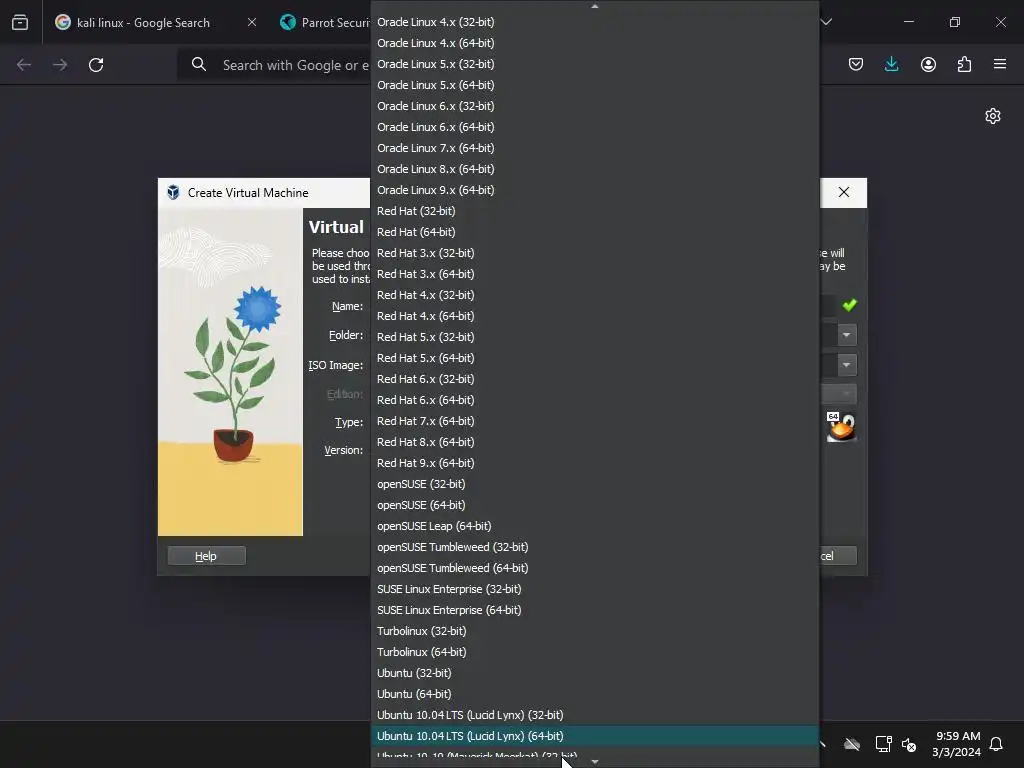Select Oracle Linux 4.x (32-bit)
Viewport: 1024px width, 768px height.
594,22
